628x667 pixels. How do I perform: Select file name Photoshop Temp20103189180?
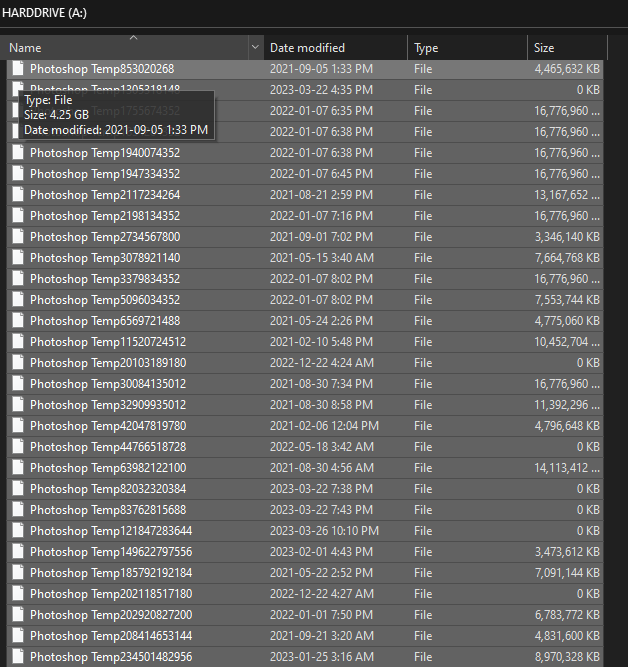(108, 362)
